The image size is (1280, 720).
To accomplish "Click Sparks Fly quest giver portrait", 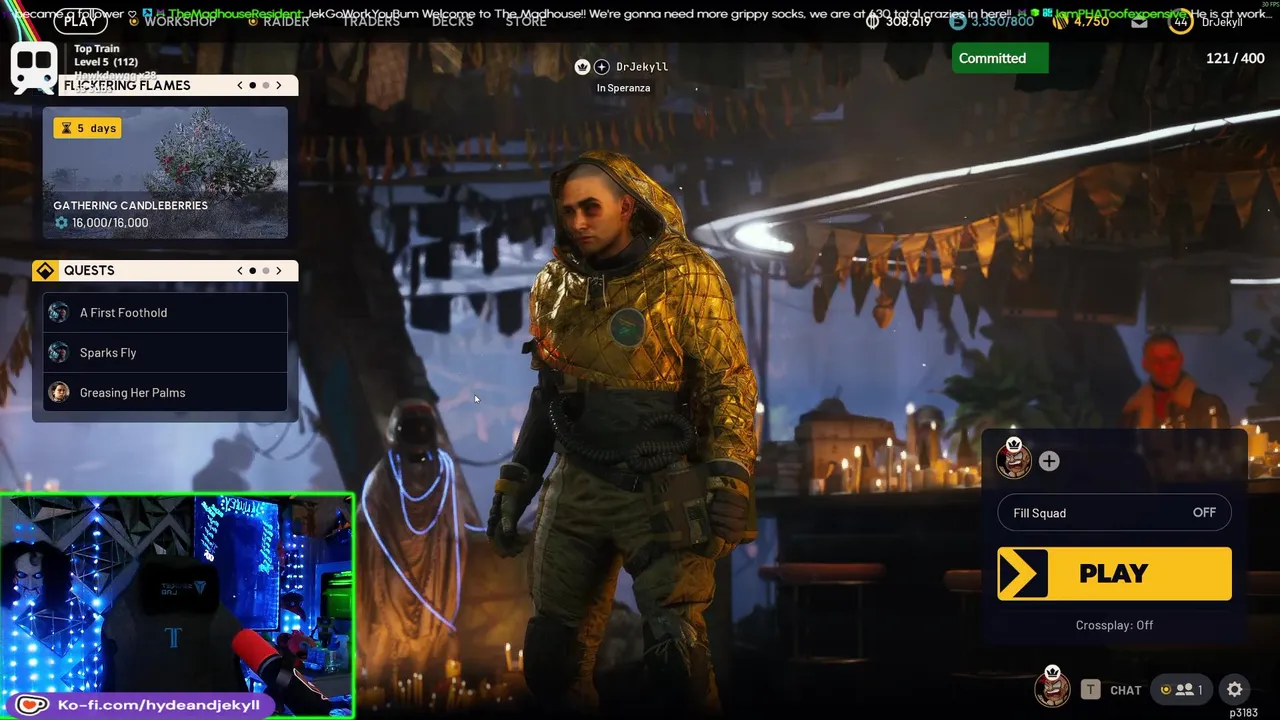I will tap(59, 353).
